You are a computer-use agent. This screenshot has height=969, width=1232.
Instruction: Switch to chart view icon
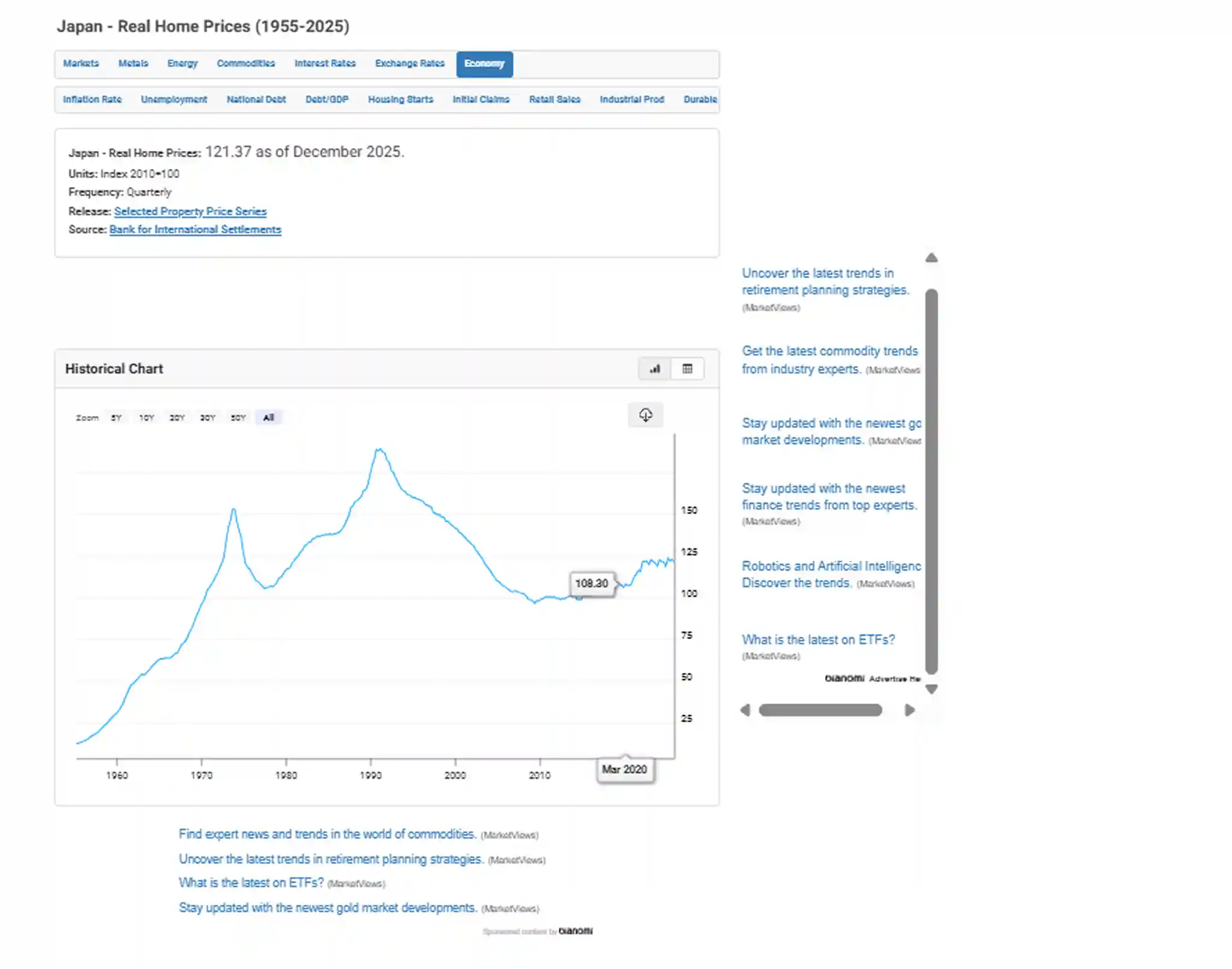(x=654, y=369)
